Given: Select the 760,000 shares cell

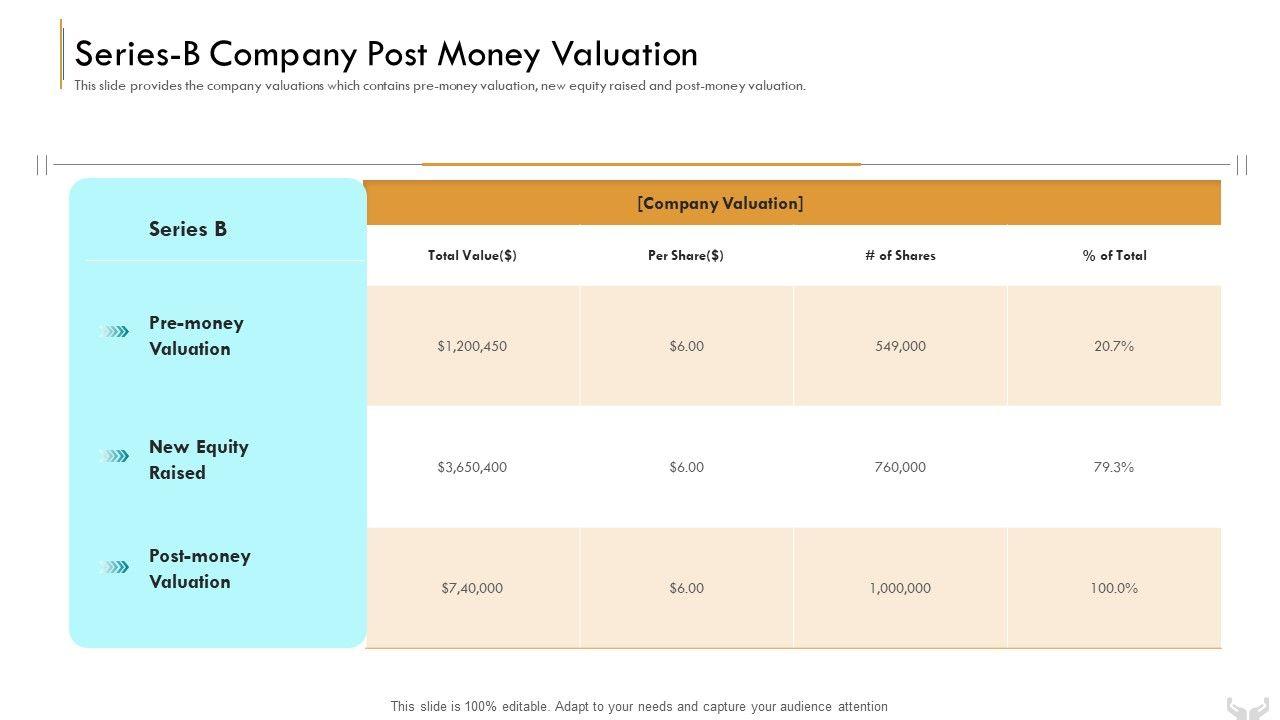Looking at the screenshot, I should click(x=900, y=467).
